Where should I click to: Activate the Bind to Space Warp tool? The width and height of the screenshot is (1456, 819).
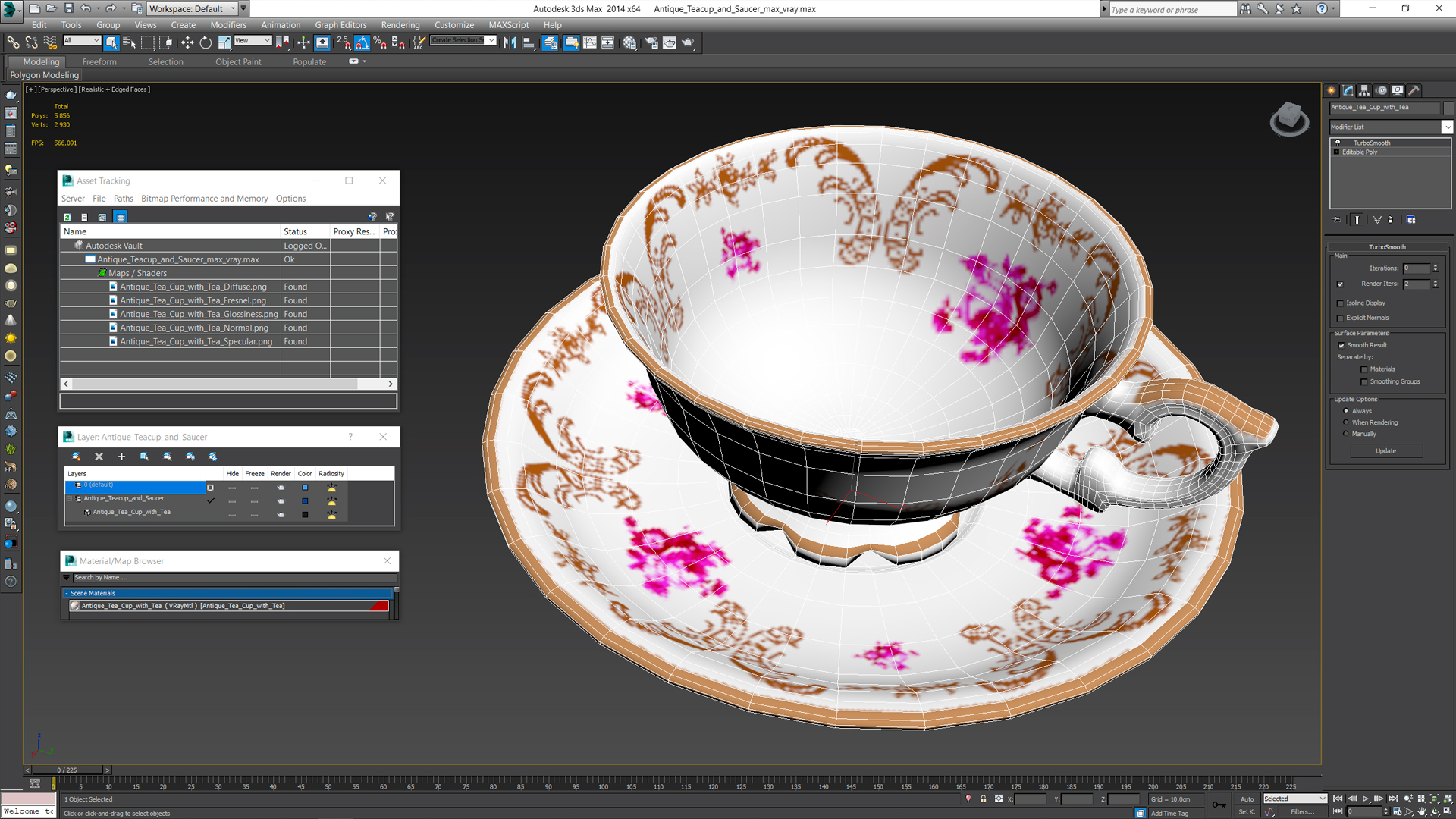click(x=50, y=42)
